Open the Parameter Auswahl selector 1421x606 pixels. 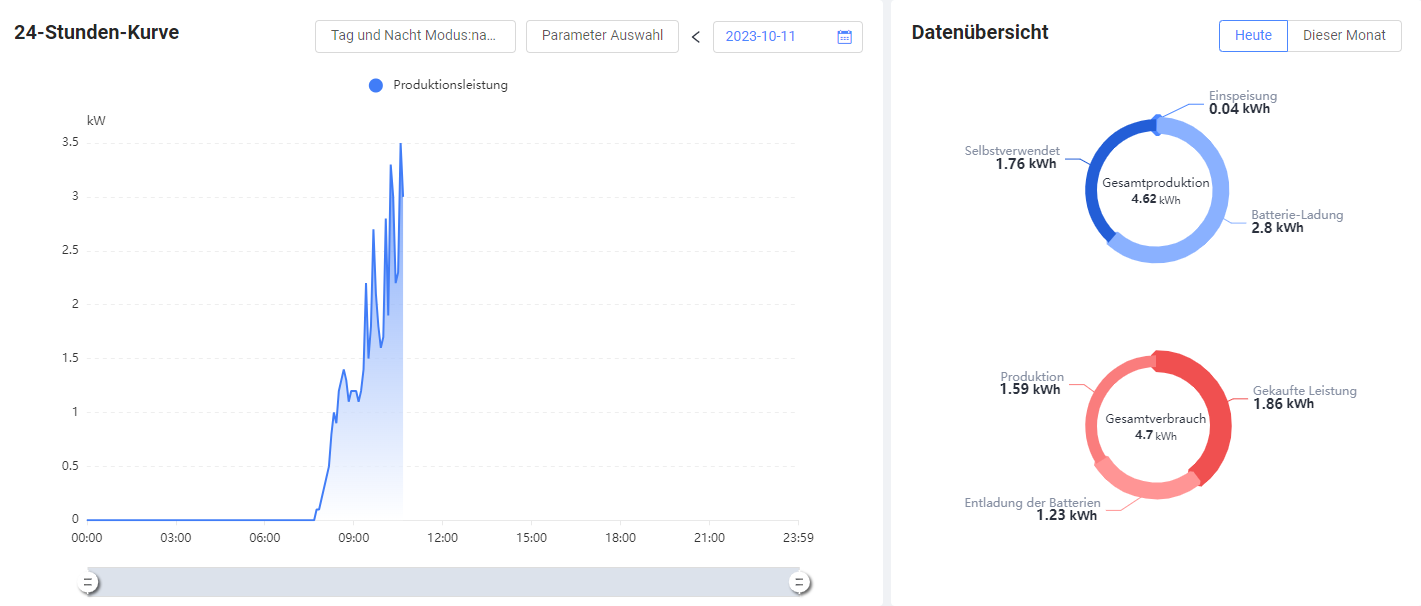point(602,36)
